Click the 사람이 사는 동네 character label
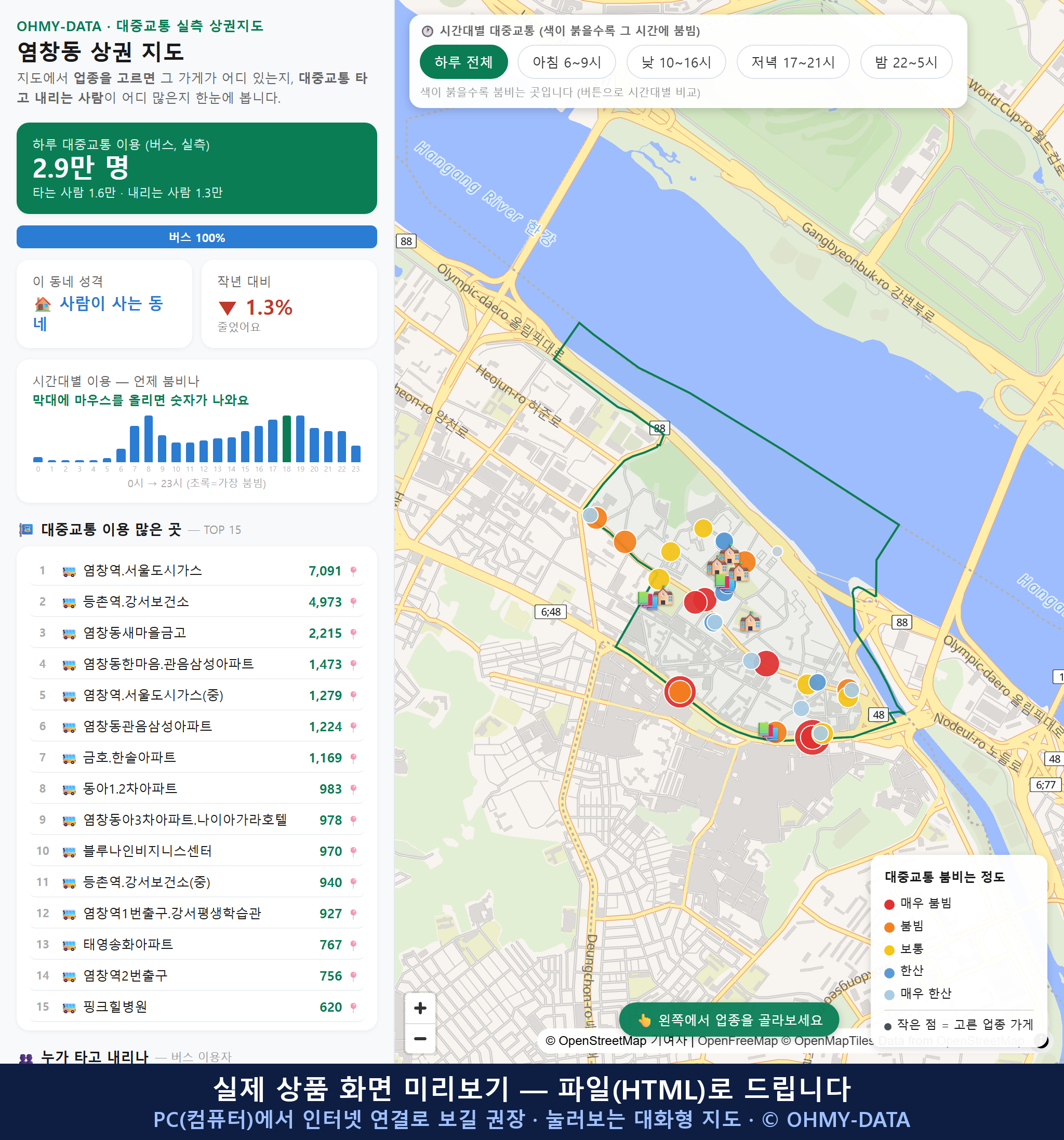Screen dimensions: 1064x1140 98,313
